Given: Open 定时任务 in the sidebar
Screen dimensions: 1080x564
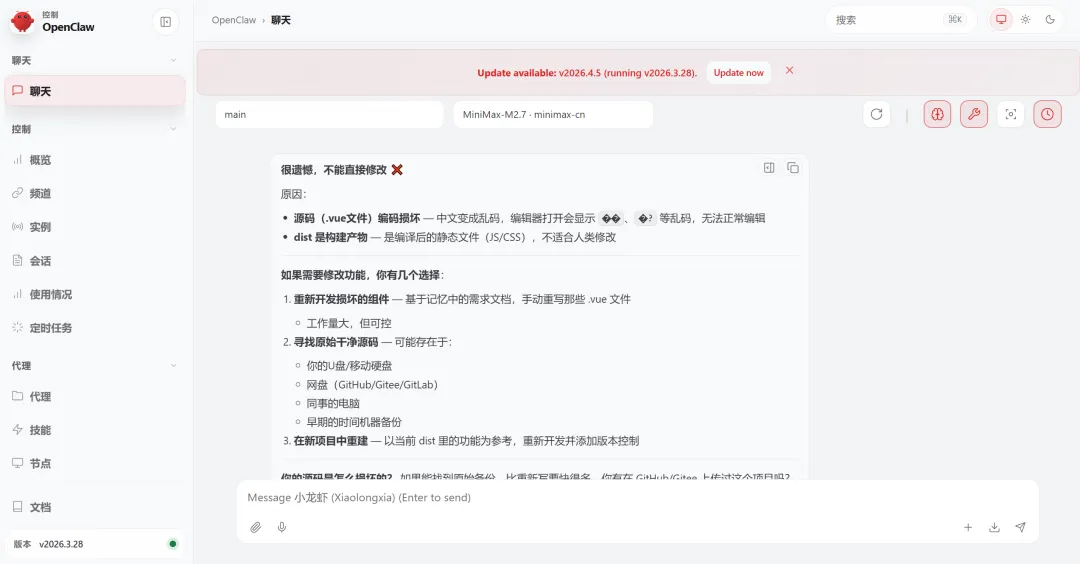Looking at the screenshot, I should [x=95, y=328].
